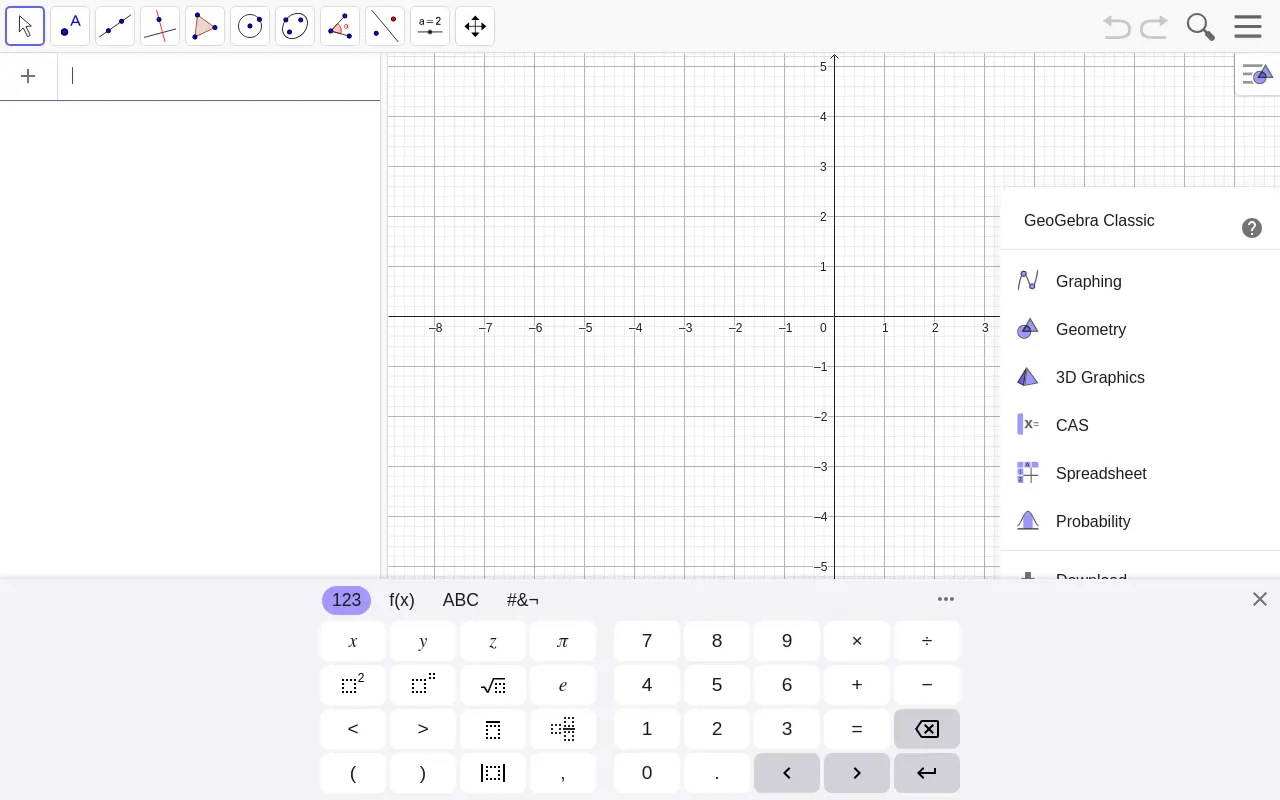Image resolution: width=1280 pixels, height=800 pixels.
Task: Tap the division key
Action: tap(927, 641)
